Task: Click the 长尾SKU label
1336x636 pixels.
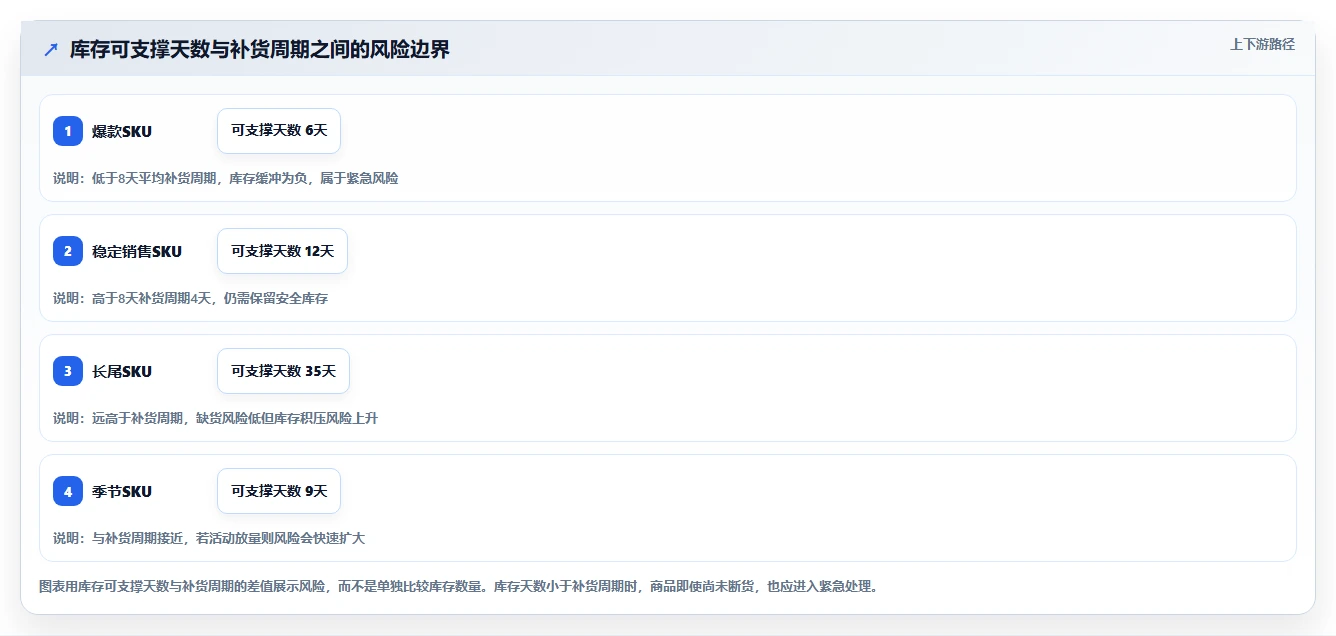Action: (122, 371)
